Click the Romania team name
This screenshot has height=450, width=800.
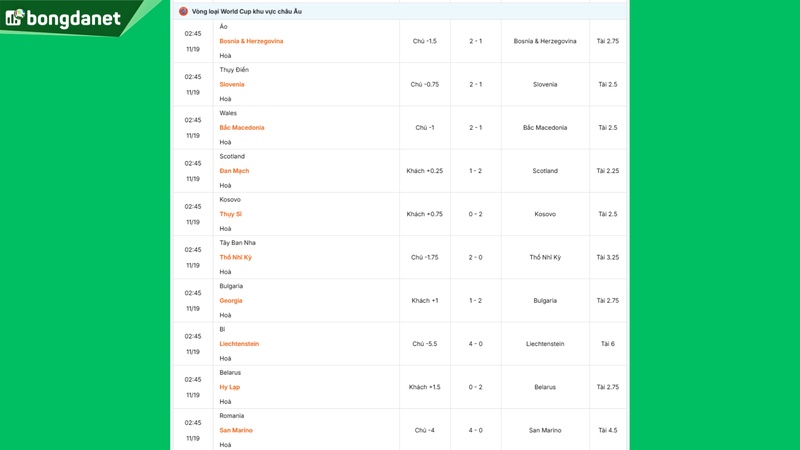(x=232, y=416)
